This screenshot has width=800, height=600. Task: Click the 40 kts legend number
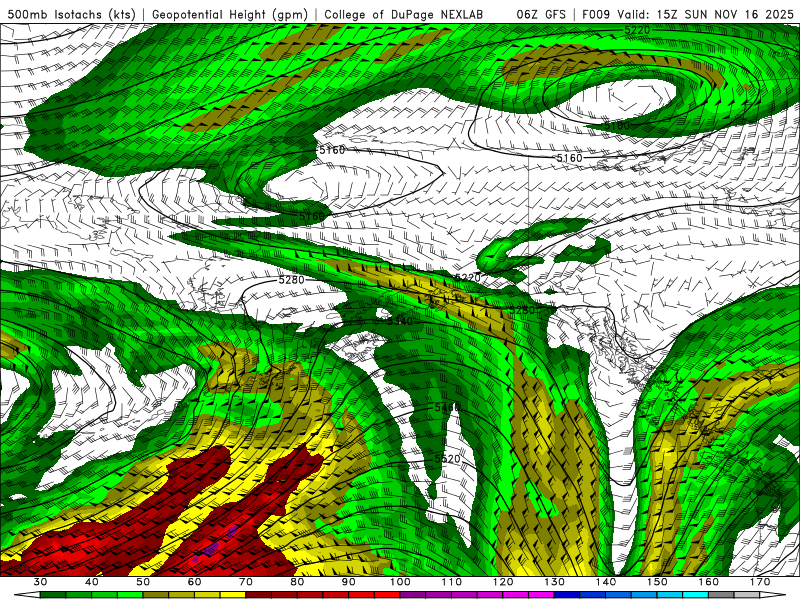click(x=92, y=582)
